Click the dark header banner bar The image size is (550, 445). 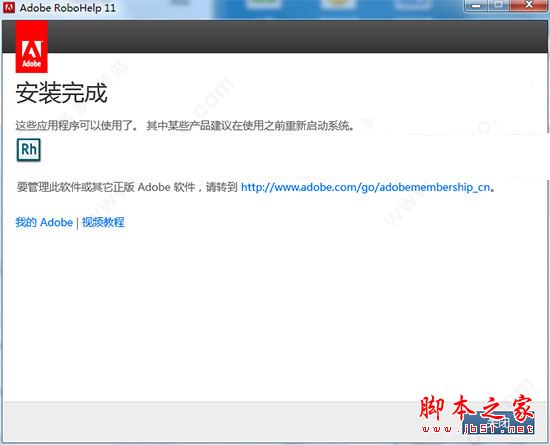[x=275, y=36]
